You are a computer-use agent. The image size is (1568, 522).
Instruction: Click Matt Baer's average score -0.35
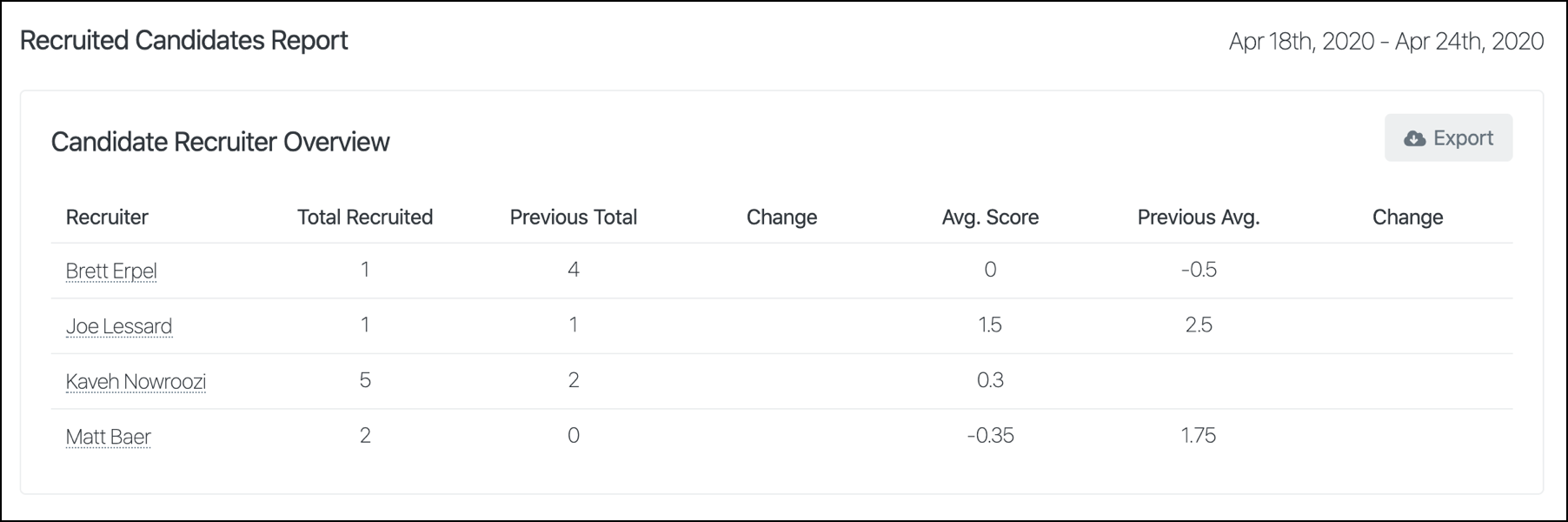click(990, 435)
